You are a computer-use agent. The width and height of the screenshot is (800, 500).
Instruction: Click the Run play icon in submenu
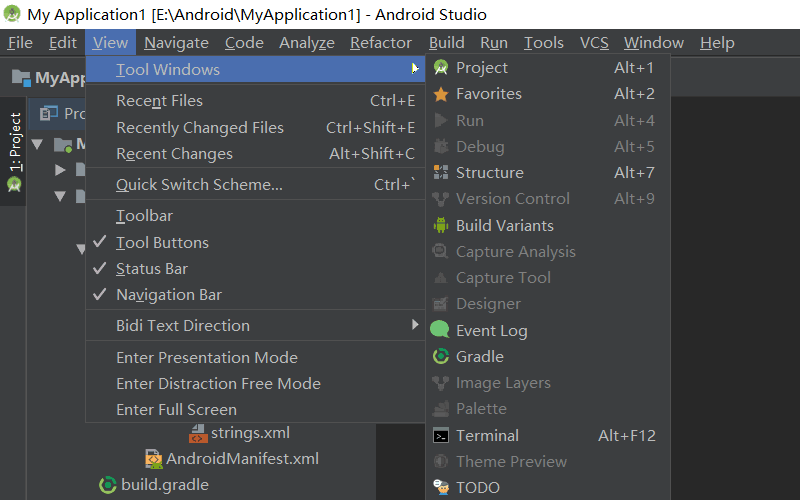440,120
